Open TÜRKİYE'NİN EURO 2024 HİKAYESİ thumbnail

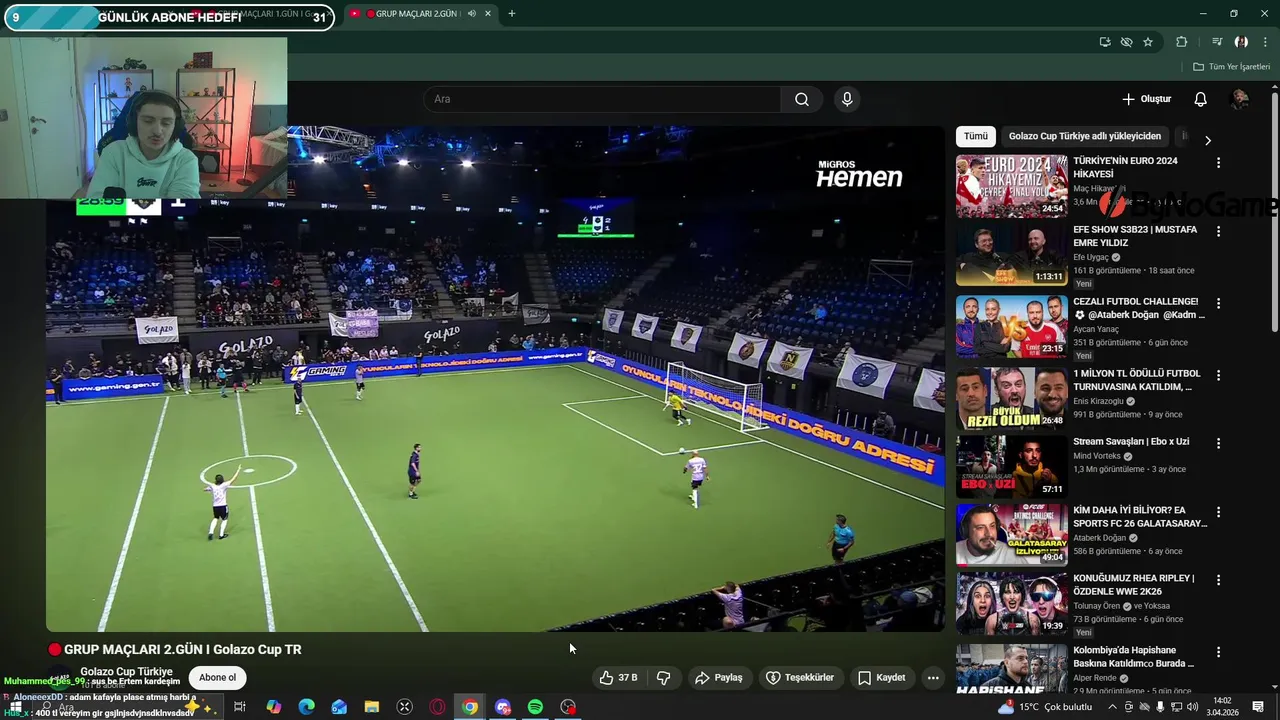[1011, 186]
